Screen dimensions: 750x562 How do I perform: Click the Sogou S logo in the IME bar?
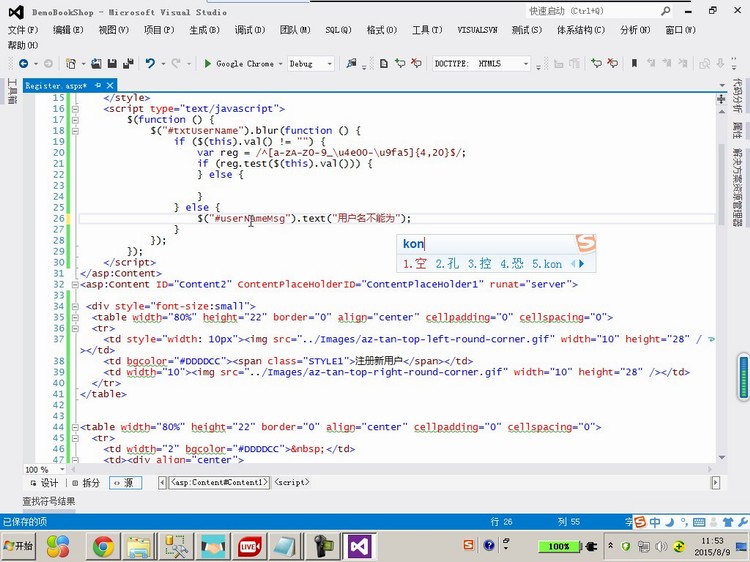(x=640, y=522)
